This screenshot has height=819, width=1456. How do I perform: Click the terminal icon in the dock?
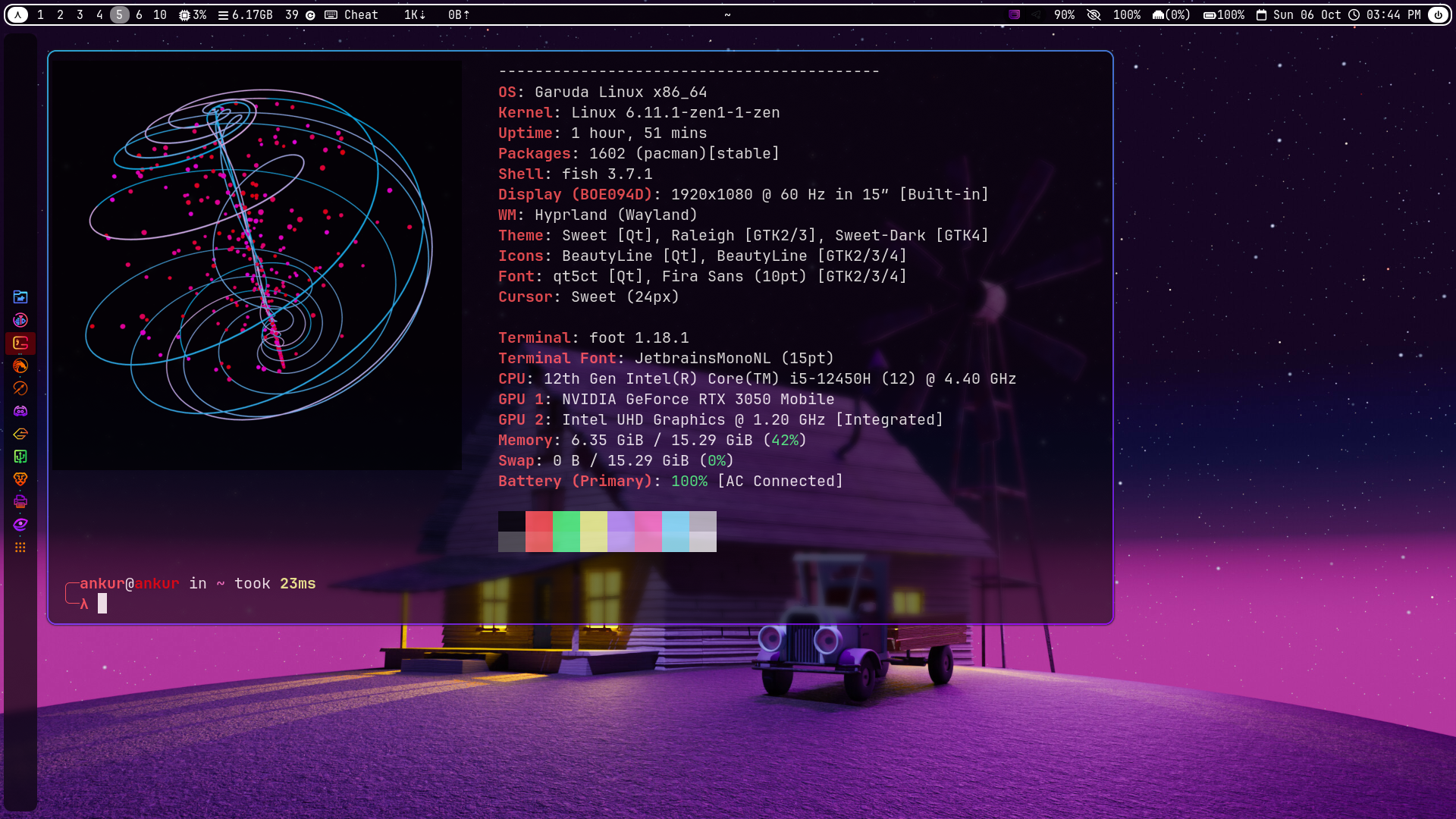tap(20, 344)
